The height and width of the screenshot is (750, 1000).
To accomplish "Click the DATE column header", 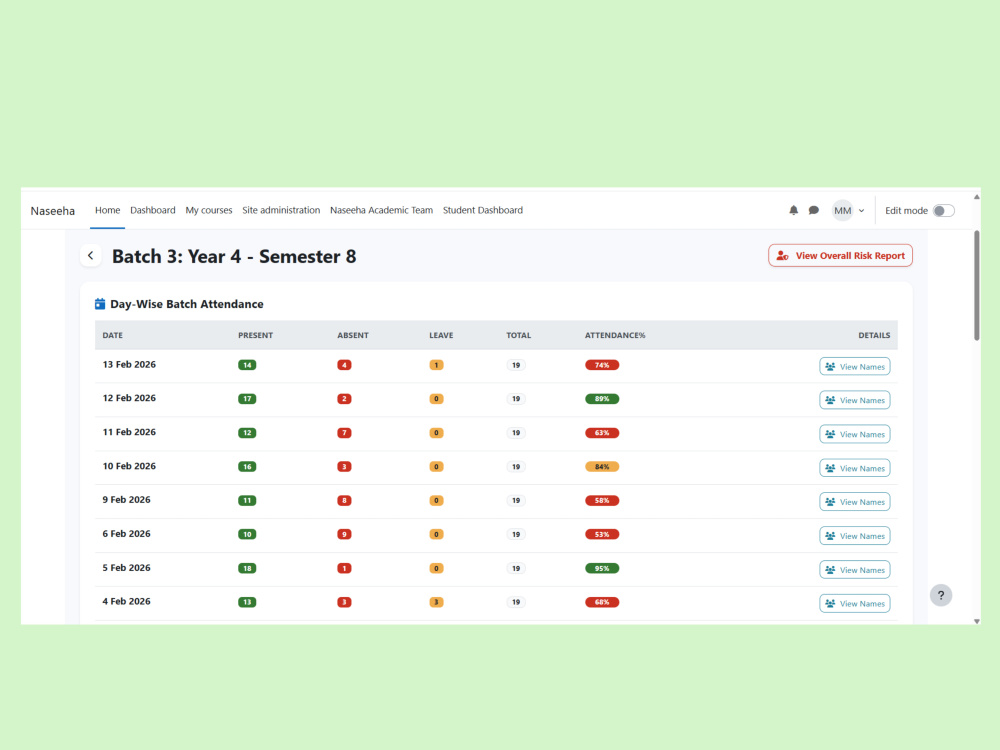I will (x=112, y=335).
